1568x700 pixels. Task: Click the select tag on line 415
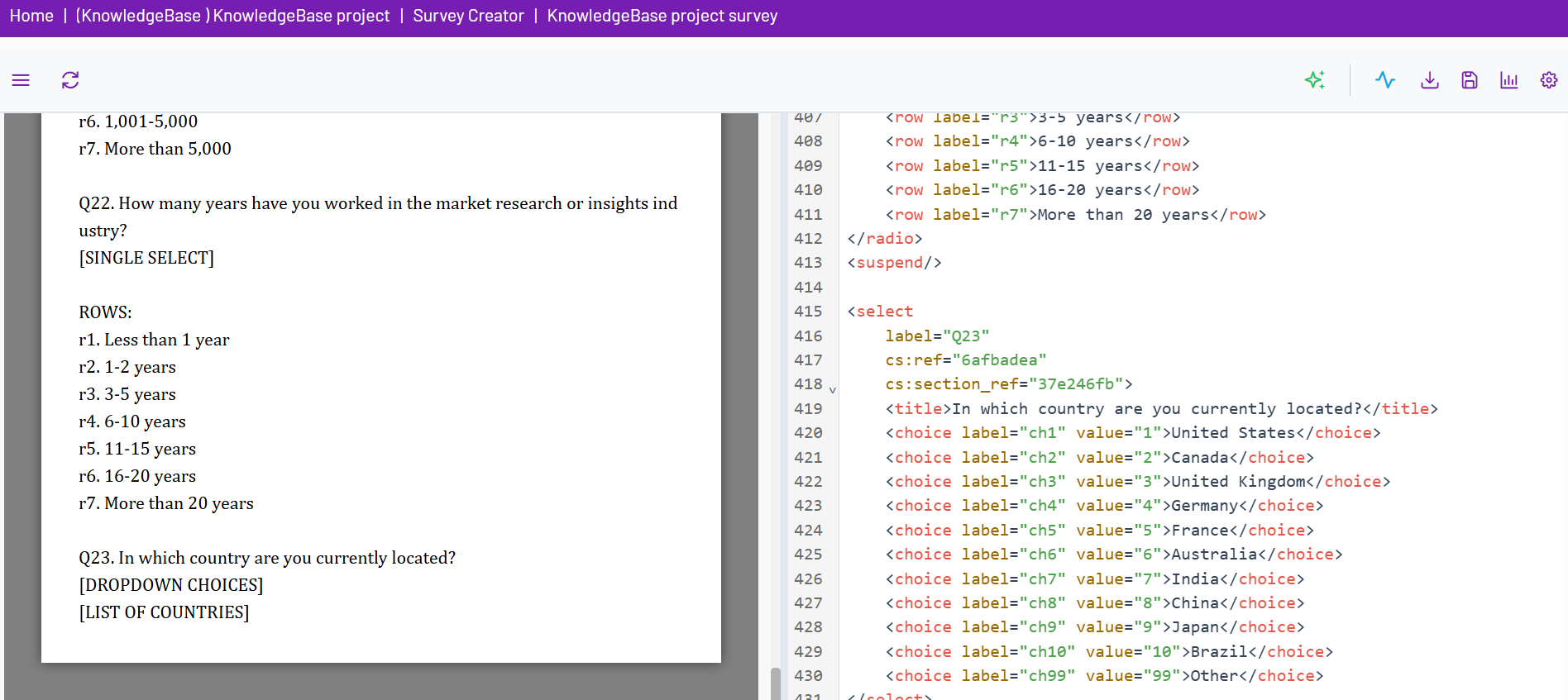coord(881,312)
